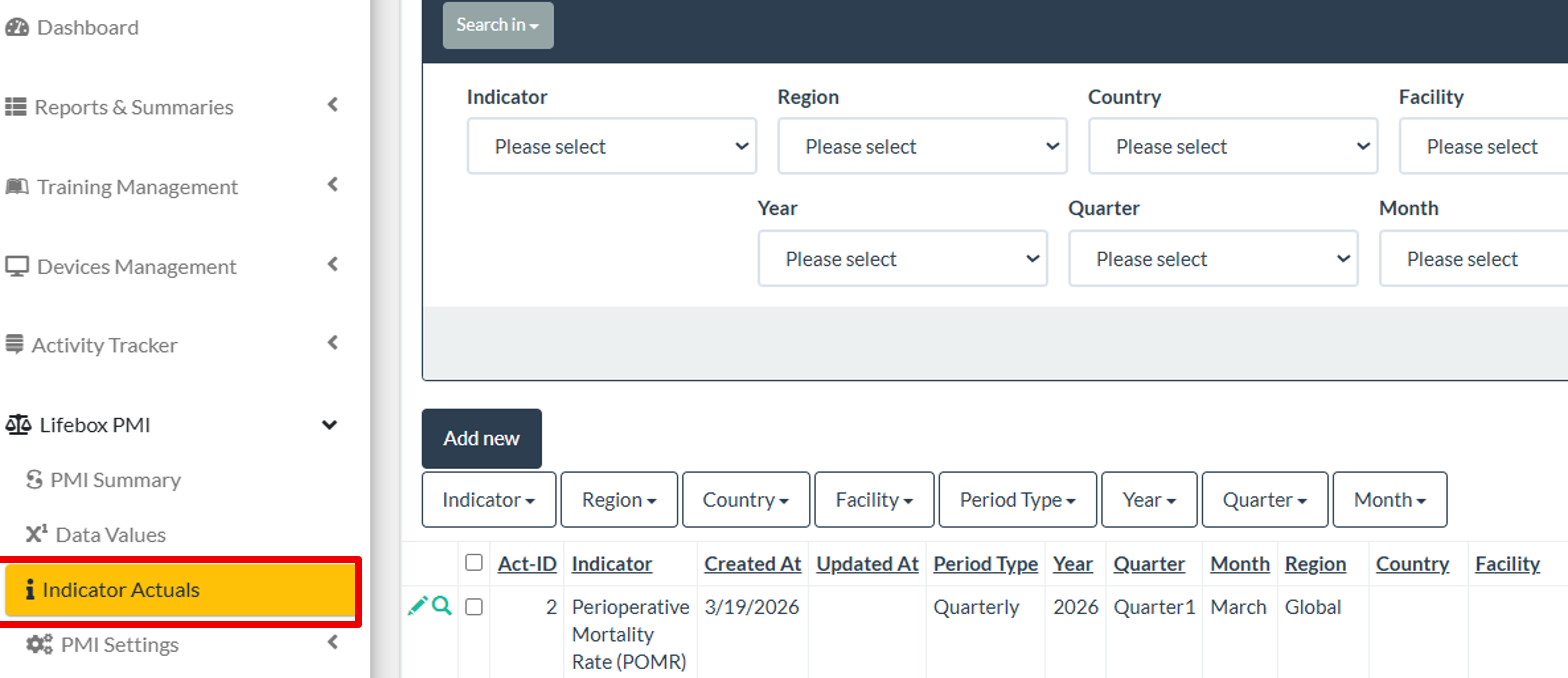This screenshot has height=678, width=1568.
Task: Open the Period Type column filter button
Action: [x=1017, y=500]
